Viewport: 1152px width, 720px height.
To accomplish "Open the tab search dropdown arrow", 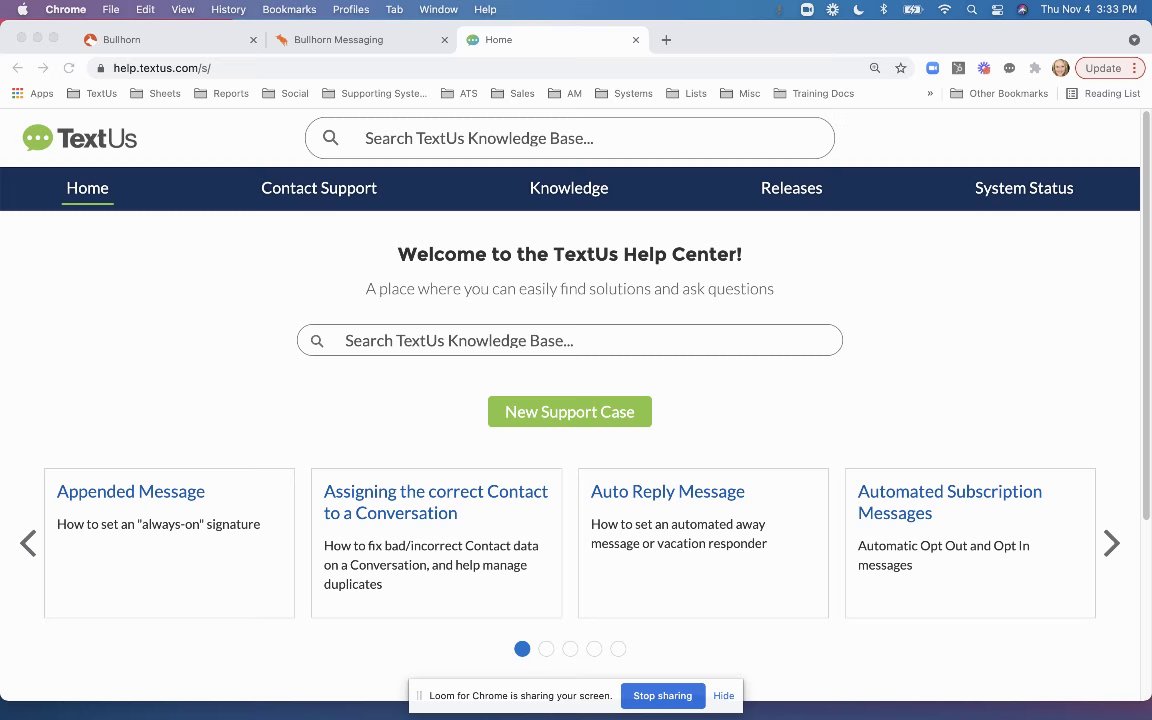I will [1134, 40].
